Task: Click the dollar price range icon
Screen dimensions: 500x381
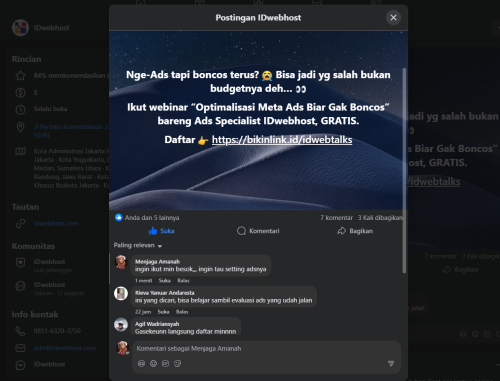Action: tap(20, 92)
